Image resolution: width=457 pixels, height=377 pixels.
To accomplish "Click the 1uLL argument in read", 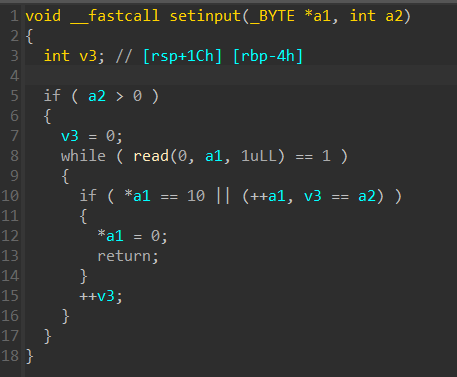I will click(259, 156).
